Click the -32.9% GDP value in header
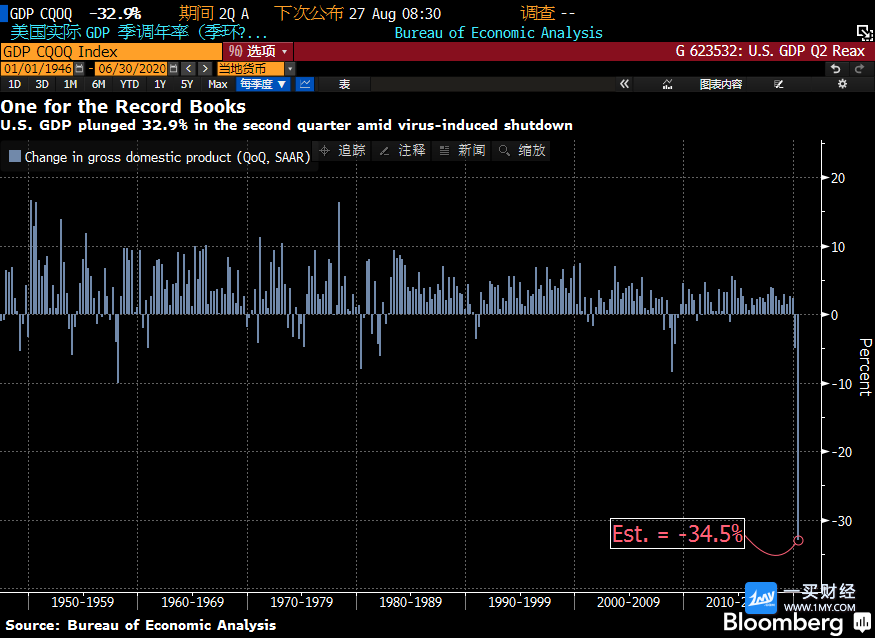The height and width of the screenshot is (638, 875). pyautogui.click(x=116, y=13)
